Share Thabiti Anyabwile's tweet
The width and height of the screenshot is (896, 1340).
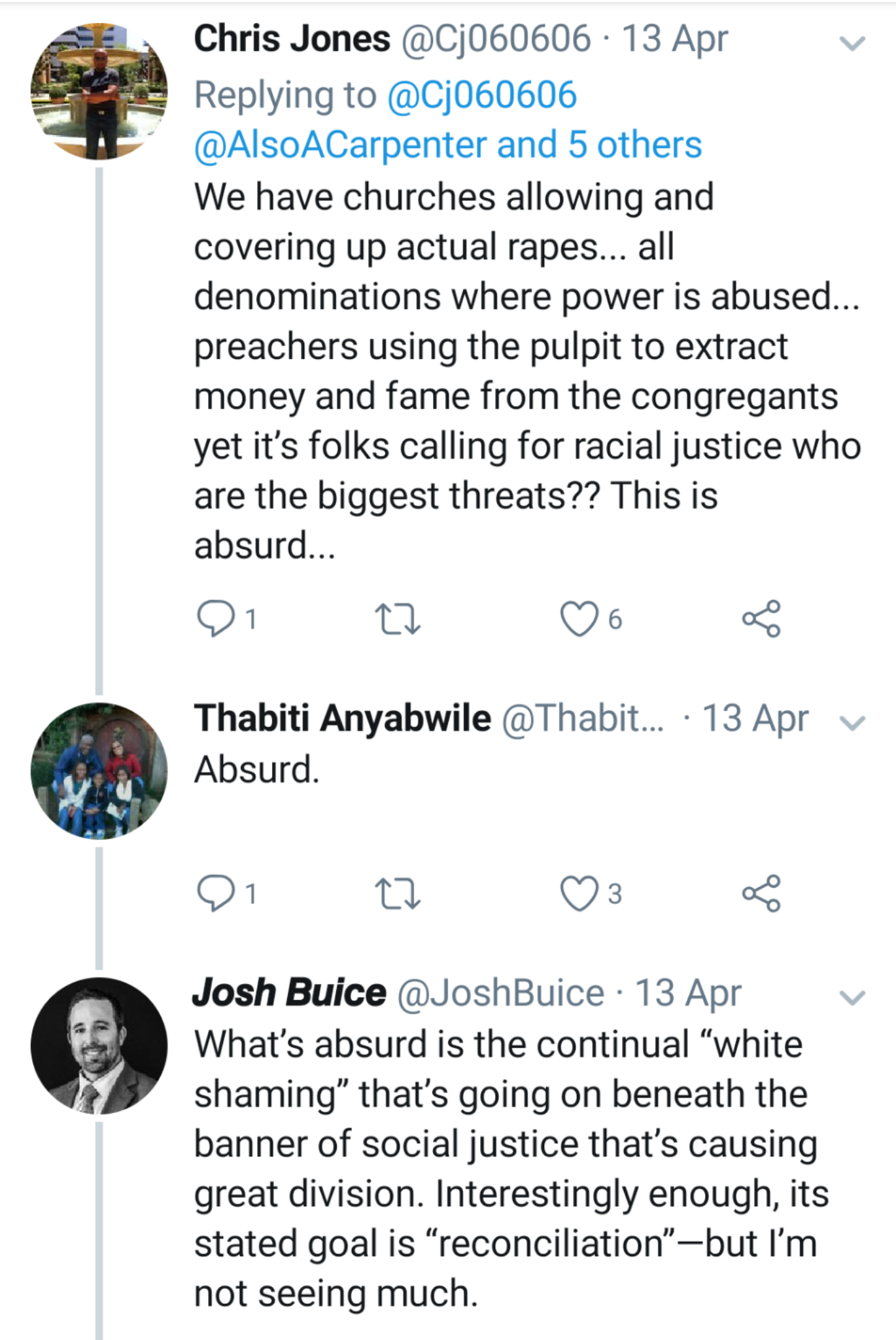[761, 894]
